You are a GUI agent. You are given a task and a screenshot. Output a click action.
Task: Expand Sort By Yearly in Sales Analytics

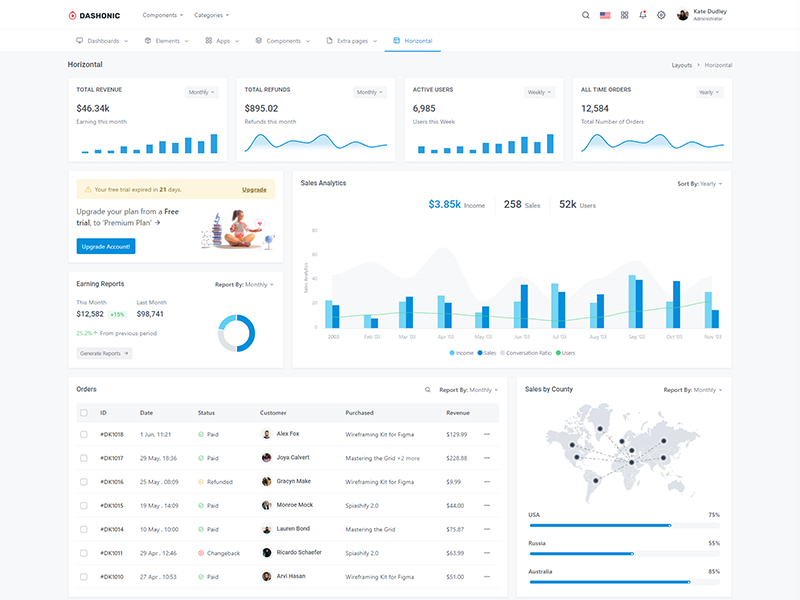pyautogui.click(x=699, y=184)
